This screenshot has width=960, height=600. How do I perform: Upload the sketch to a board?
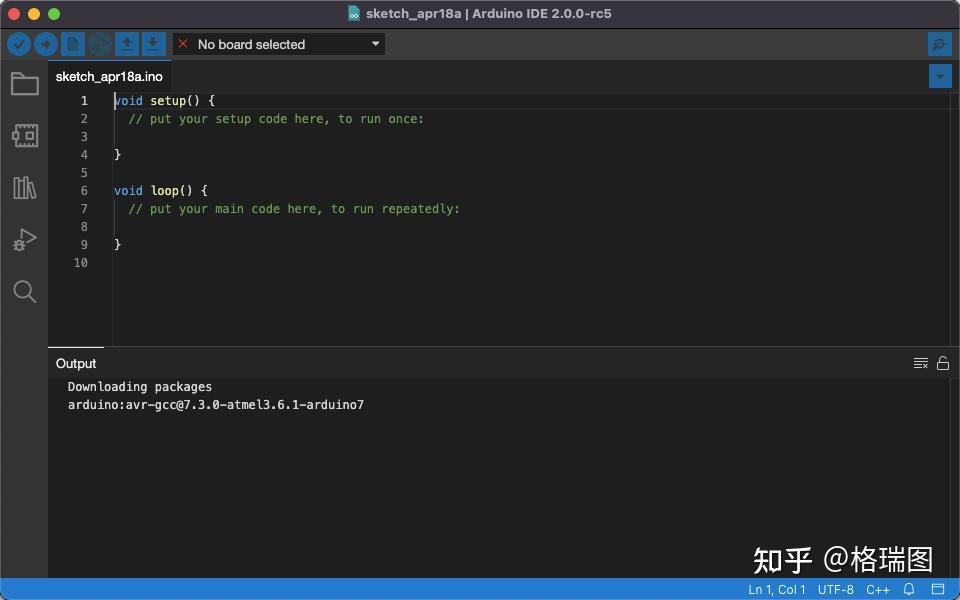coord(46,44)
